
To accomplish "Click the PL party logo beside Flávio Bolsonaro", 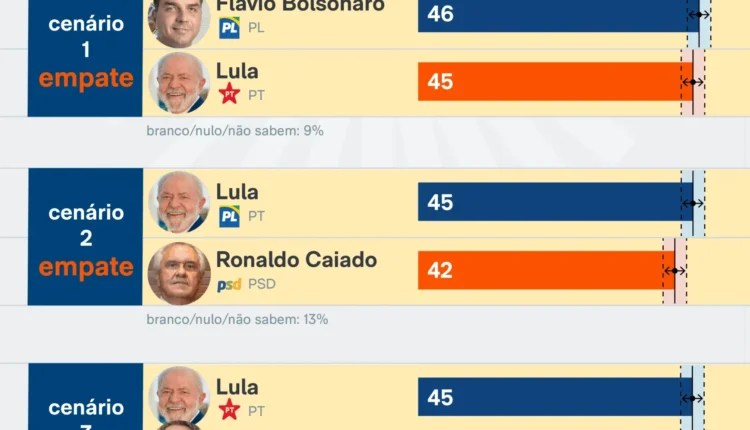I will (229, 27).
